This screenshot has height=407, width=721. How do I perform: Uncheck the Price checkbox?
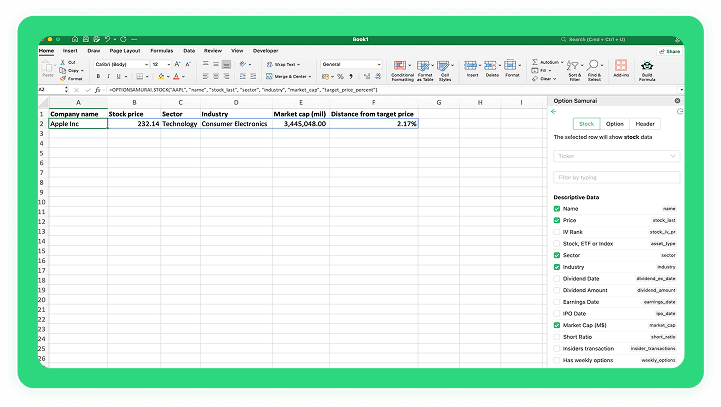pyautogui.click(x=557, y=220)
